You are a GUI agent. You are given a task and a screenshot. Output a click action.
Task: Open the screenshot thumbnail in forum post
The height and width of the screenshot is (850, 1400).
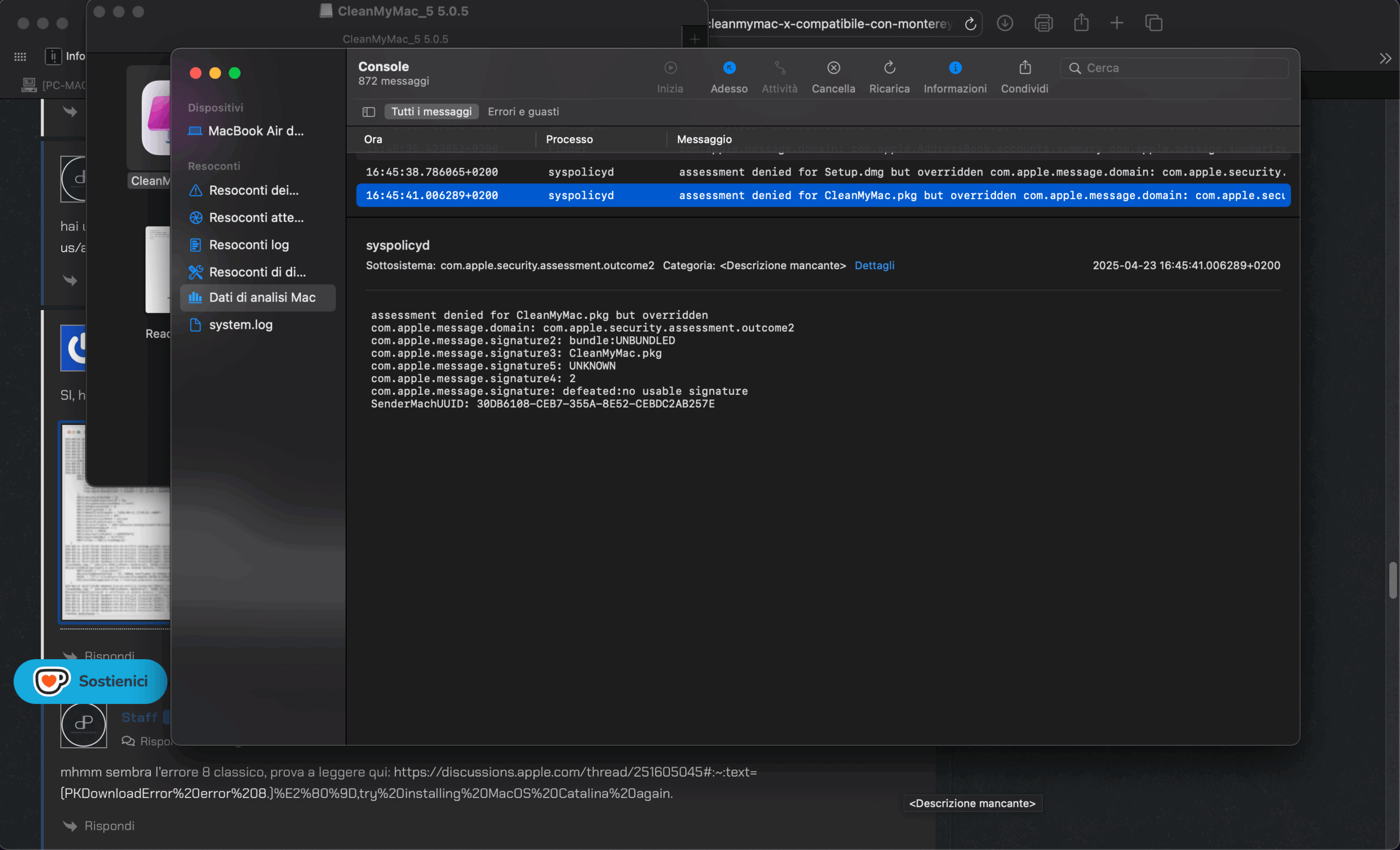116,523
